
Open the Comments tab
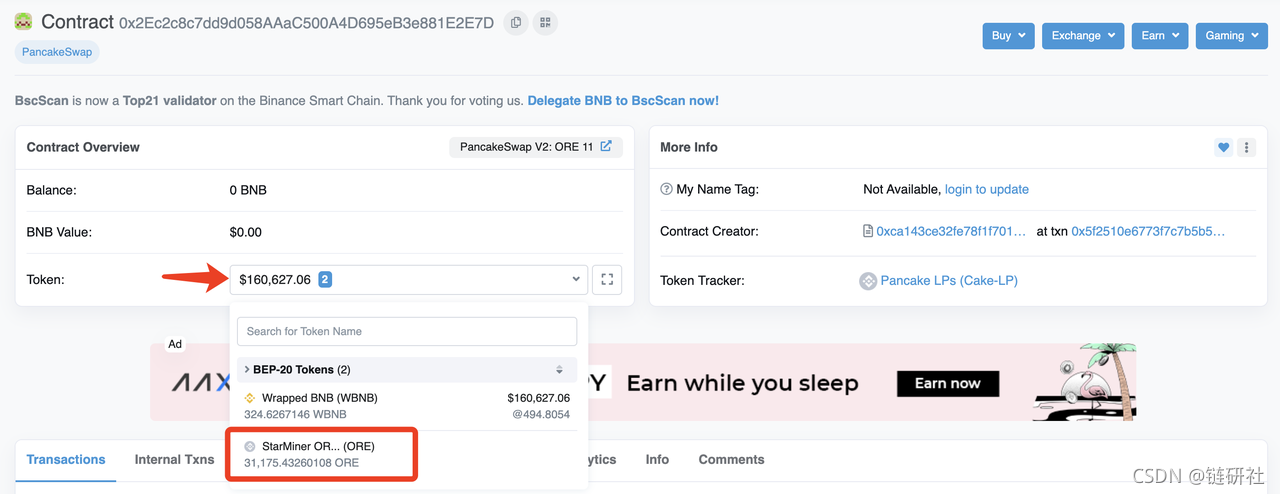point(731,460)
